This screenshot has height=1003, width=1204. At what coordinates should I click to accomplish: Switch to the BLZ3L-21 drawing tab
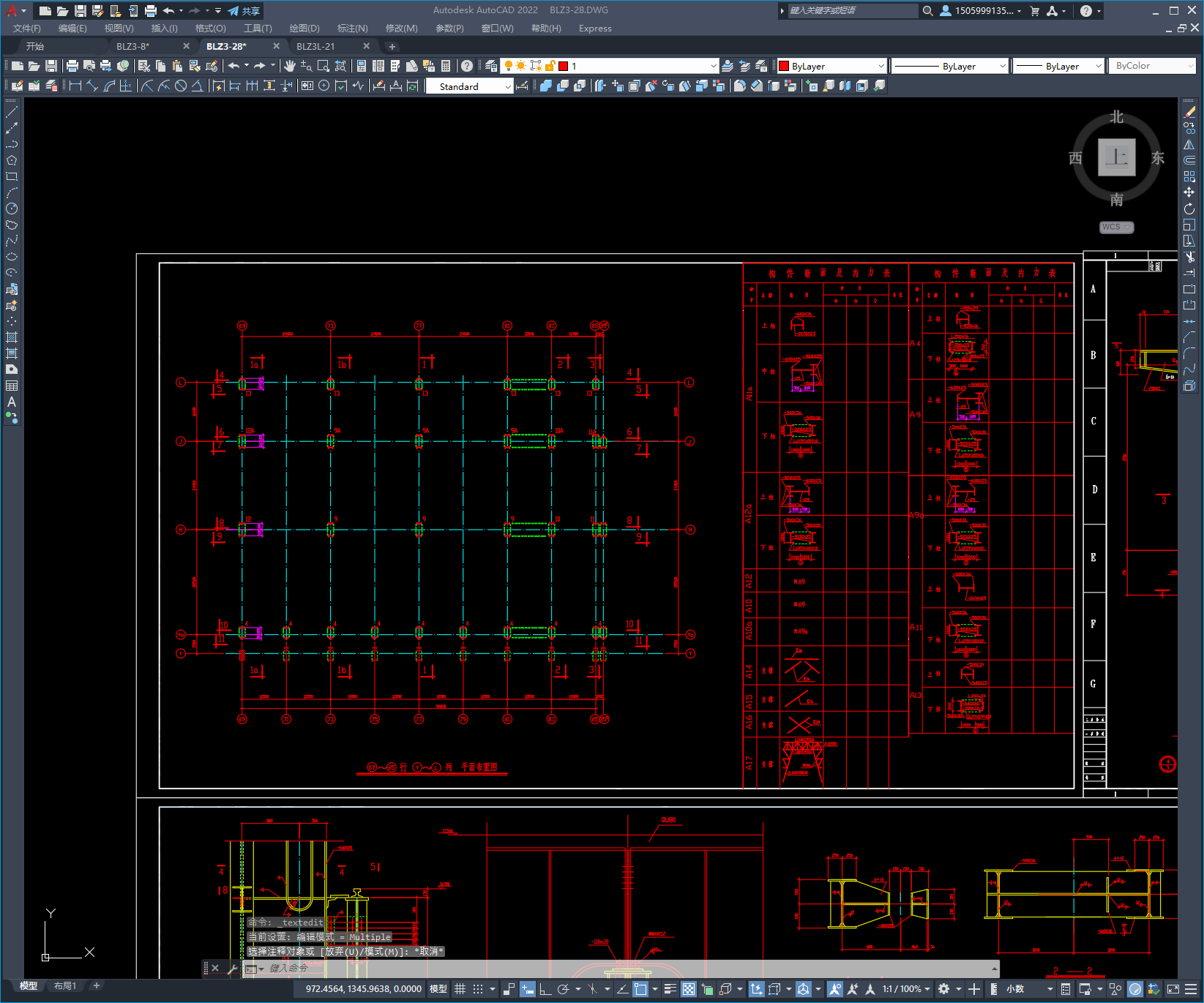point(315,46)
